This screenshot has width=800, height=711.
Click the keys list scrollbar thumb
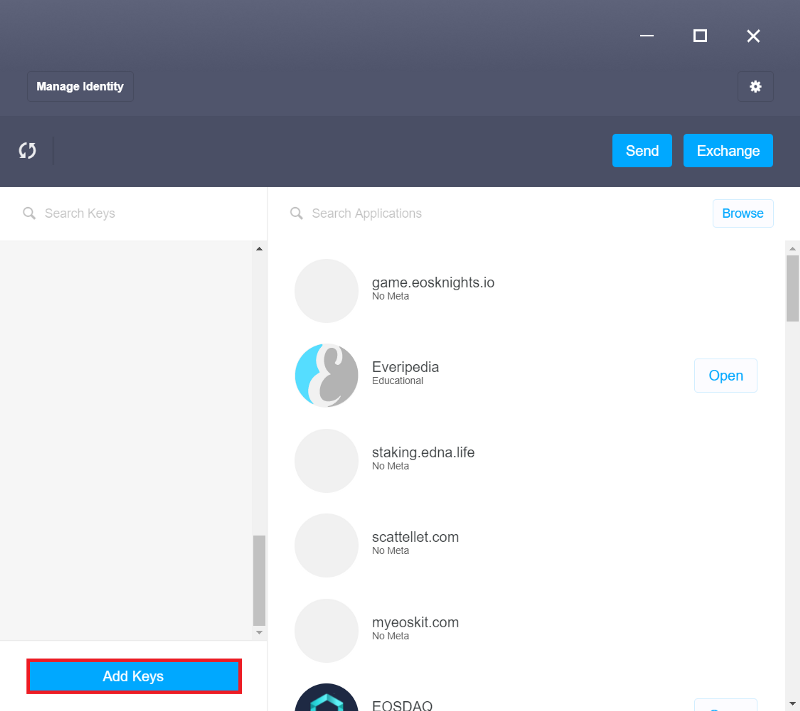pos(259,580)
